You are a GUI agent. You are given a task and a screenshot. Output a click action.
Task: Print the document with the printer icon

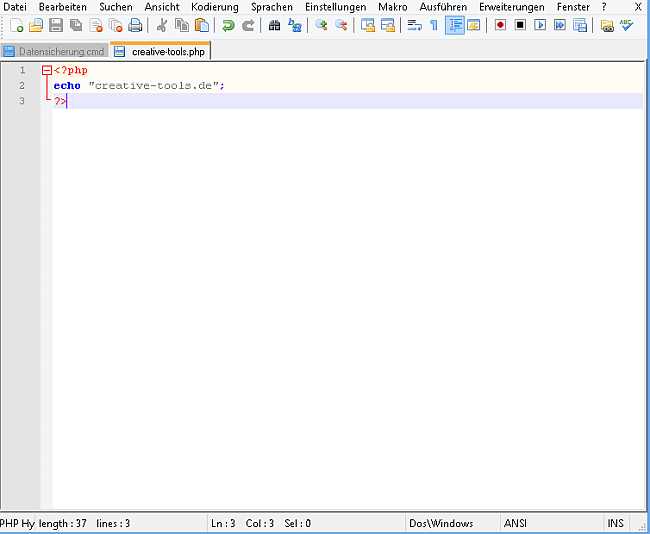(135, 25)
